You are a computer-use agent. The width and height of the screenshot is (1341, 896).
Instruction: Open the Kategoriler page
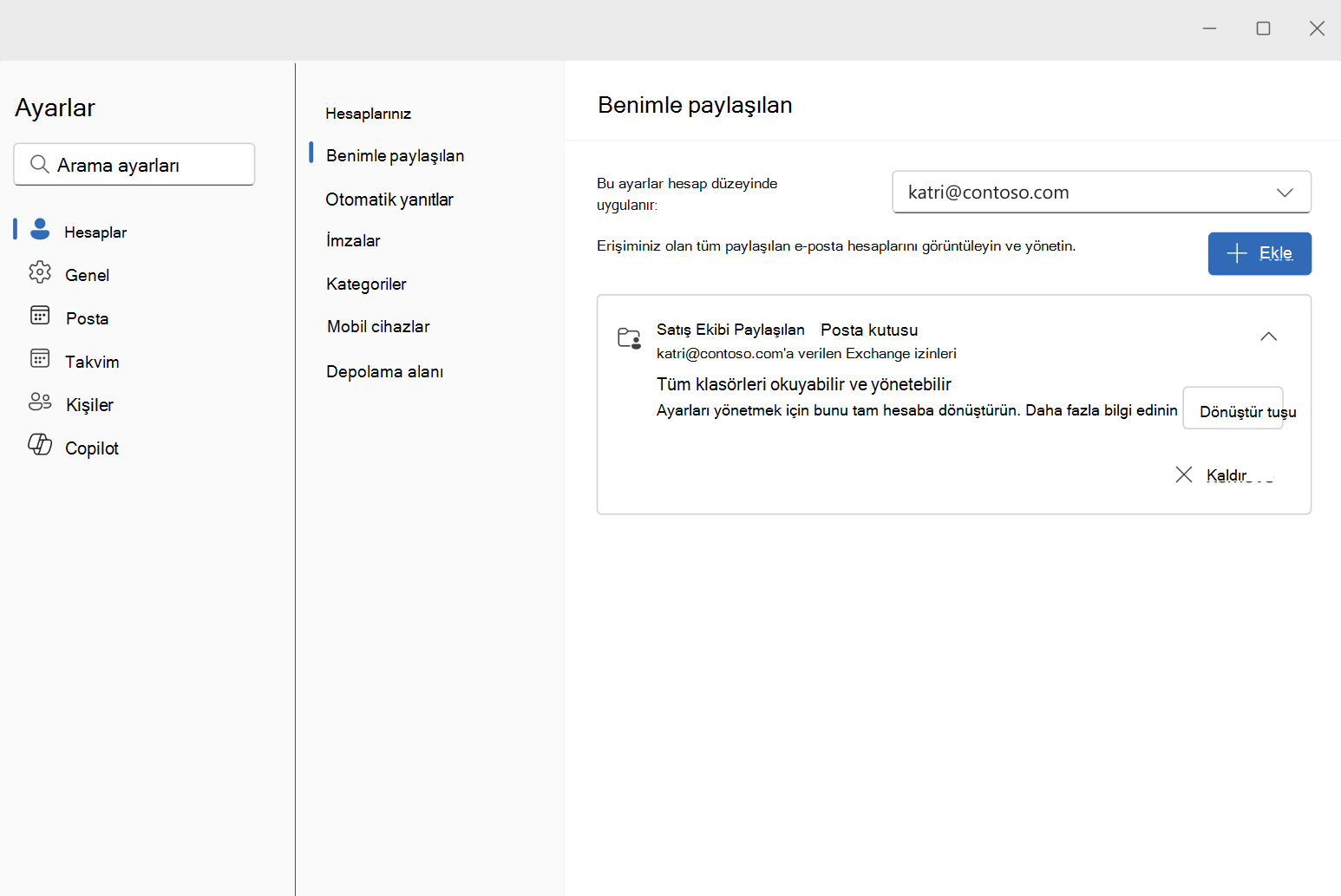click(366, 284)
